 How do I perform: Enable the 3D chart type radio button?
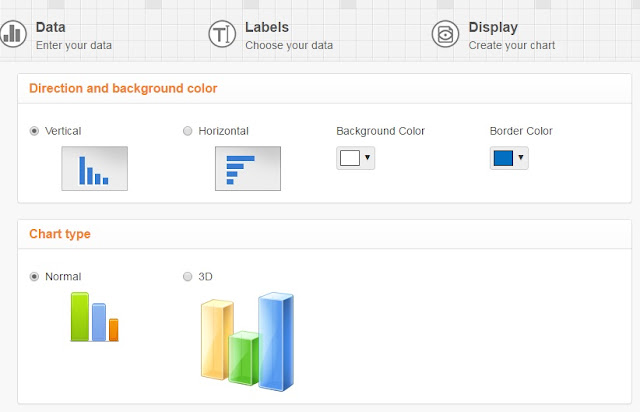[187, 277]
